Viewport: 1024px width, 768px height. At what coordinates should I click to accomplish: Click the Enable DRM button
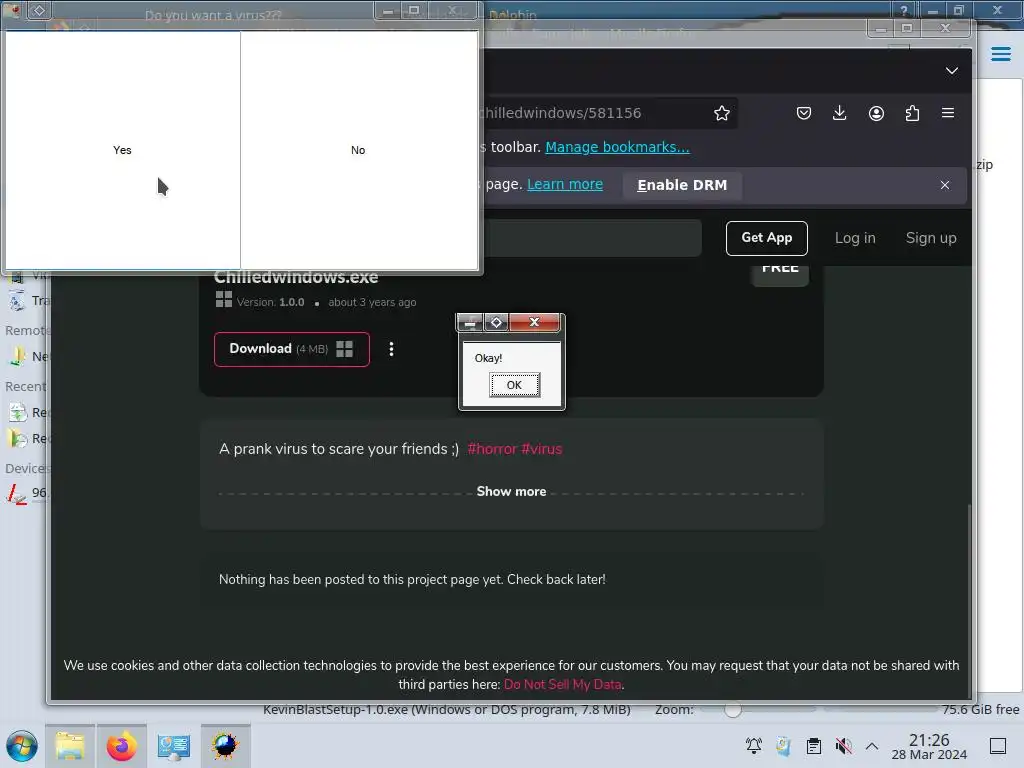[x=682, y=185]
